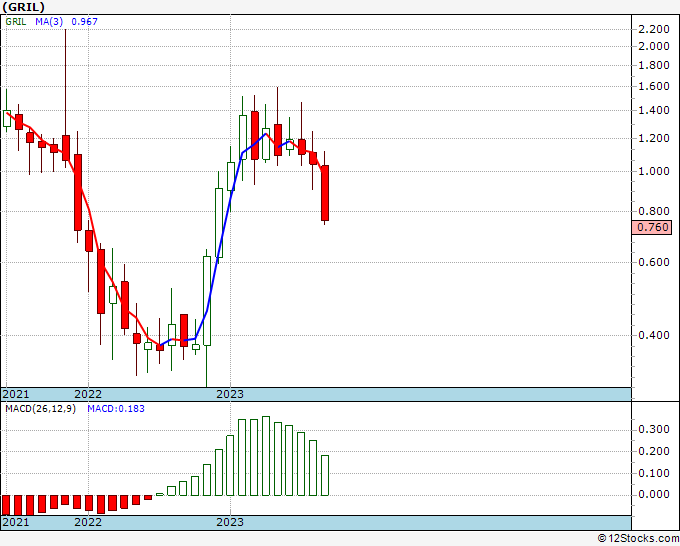Click 2021 on the MACD panel time axis
680x546 pixels.
(x=16, y=522)
